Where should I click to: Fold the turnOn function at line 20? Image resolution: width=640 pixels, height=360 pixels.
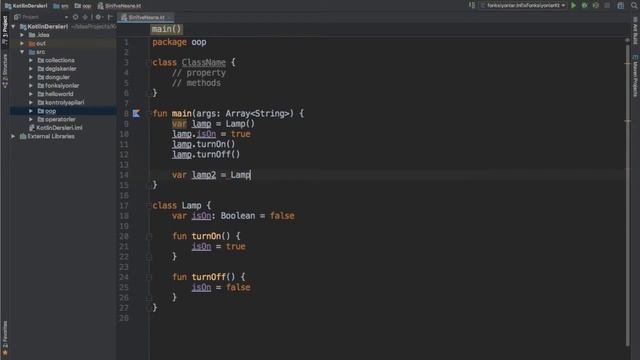(x=149, y=236)
